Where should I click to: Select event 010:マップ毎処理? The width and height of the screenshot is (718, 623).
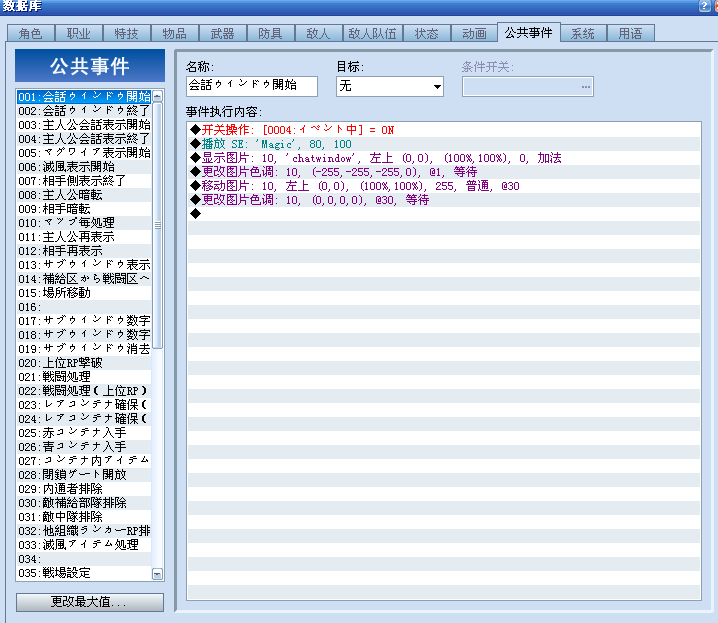click(84, 223)
